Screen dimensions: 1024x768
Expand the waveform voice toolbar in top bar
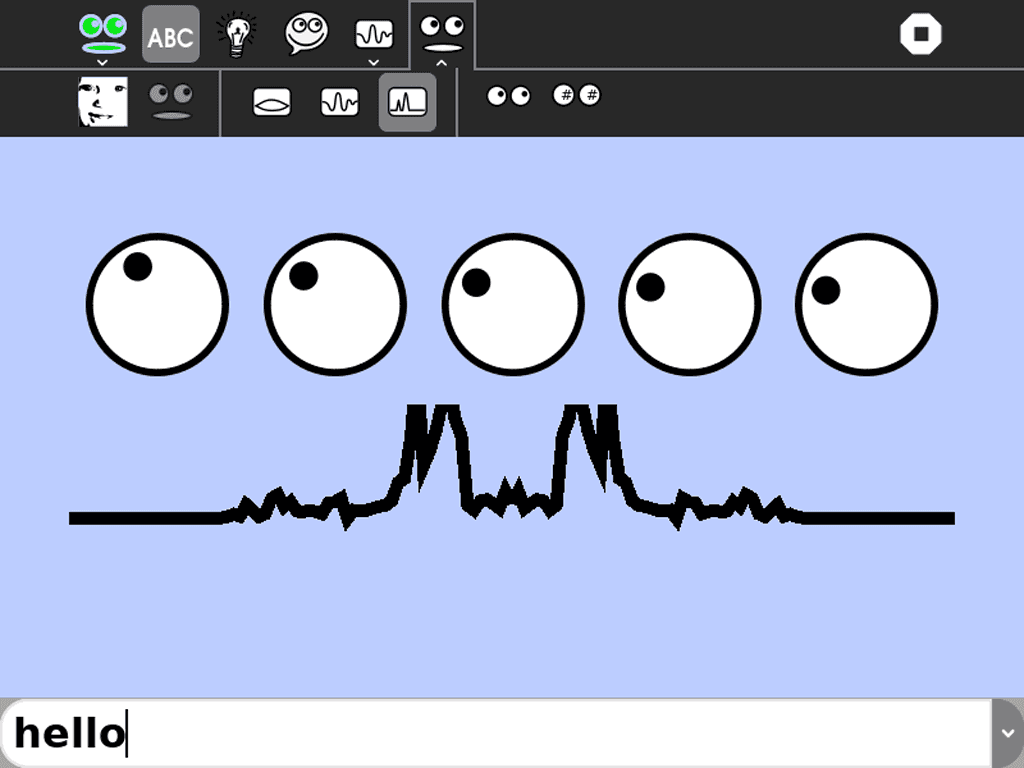point(374,34)
